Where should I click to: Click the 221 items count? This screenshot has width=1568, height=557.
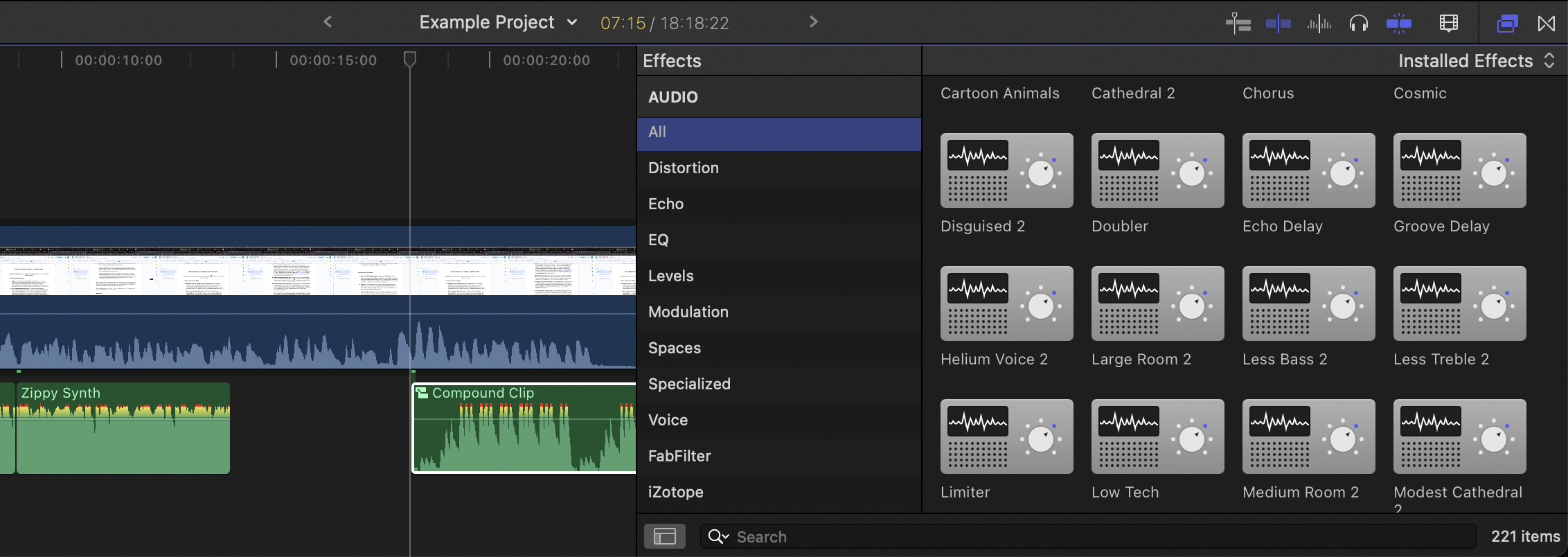tap(1526, 537)
